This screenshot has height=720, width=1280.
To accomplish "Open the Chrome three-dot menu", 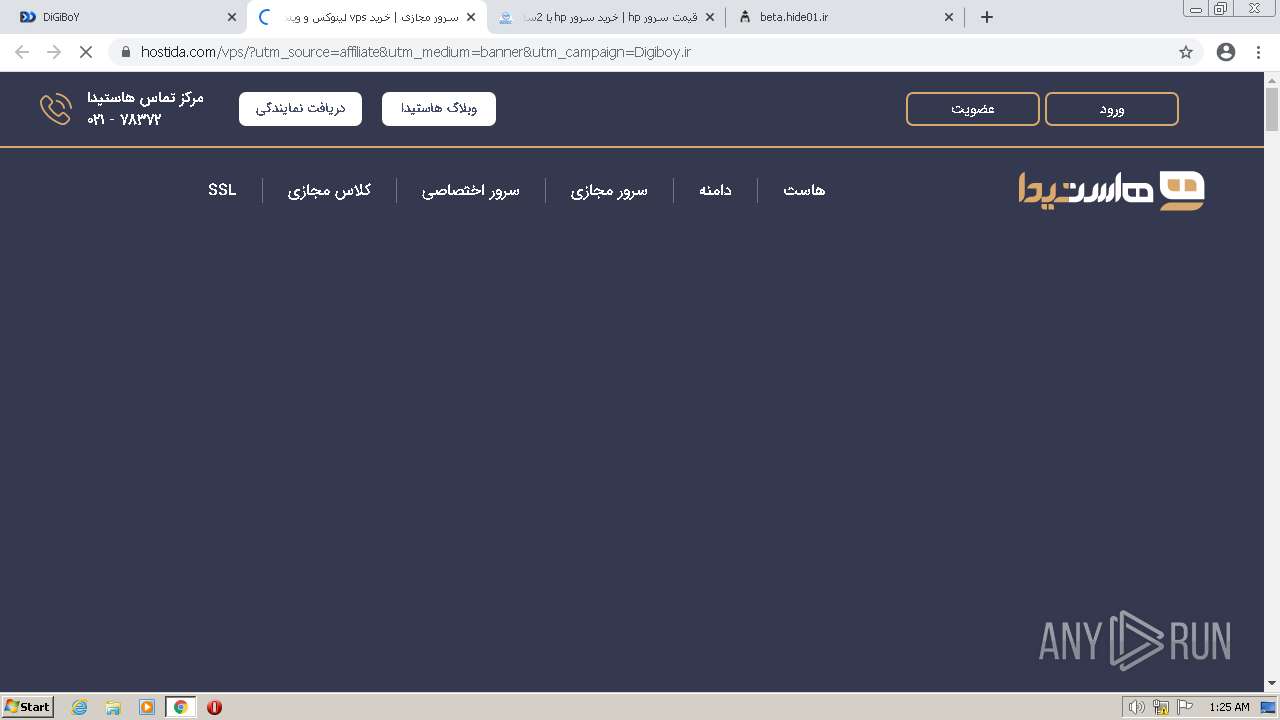I will [x=1258, y=52].
